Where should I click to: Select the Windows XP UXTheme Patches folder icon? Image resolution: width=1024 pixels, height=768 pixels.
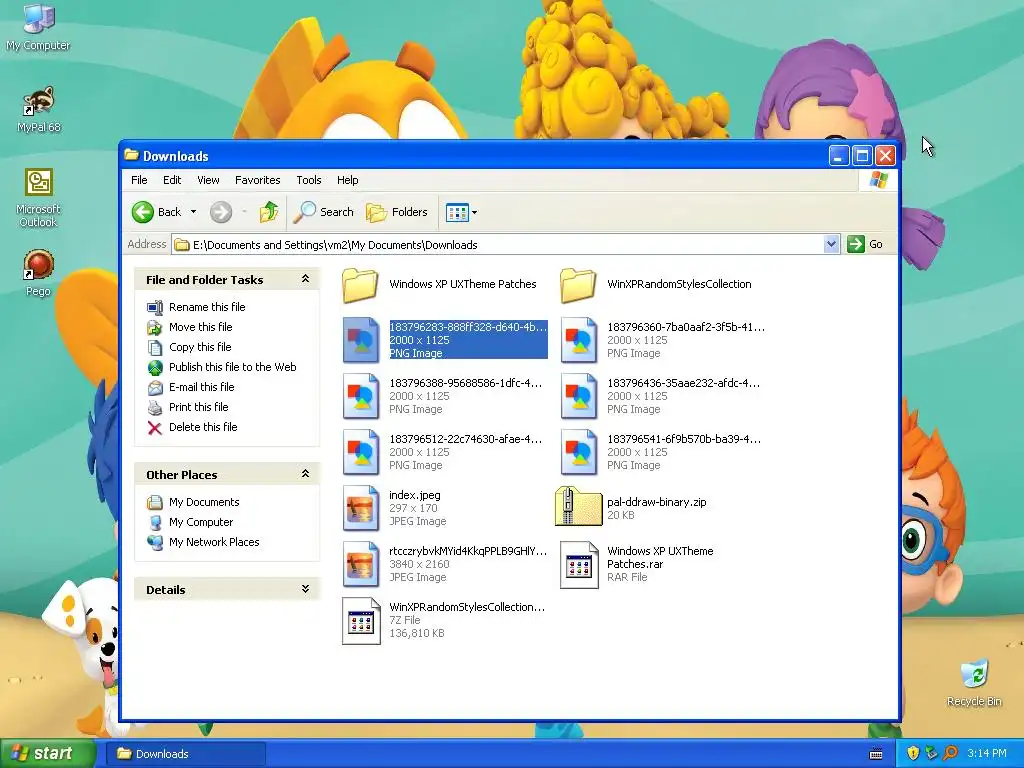tap(360, 285)
